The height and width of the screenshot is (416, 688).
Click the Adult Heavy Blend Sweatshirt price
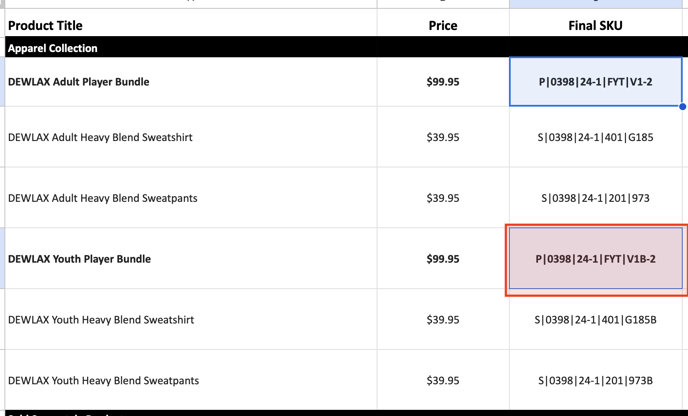point(442,137)
